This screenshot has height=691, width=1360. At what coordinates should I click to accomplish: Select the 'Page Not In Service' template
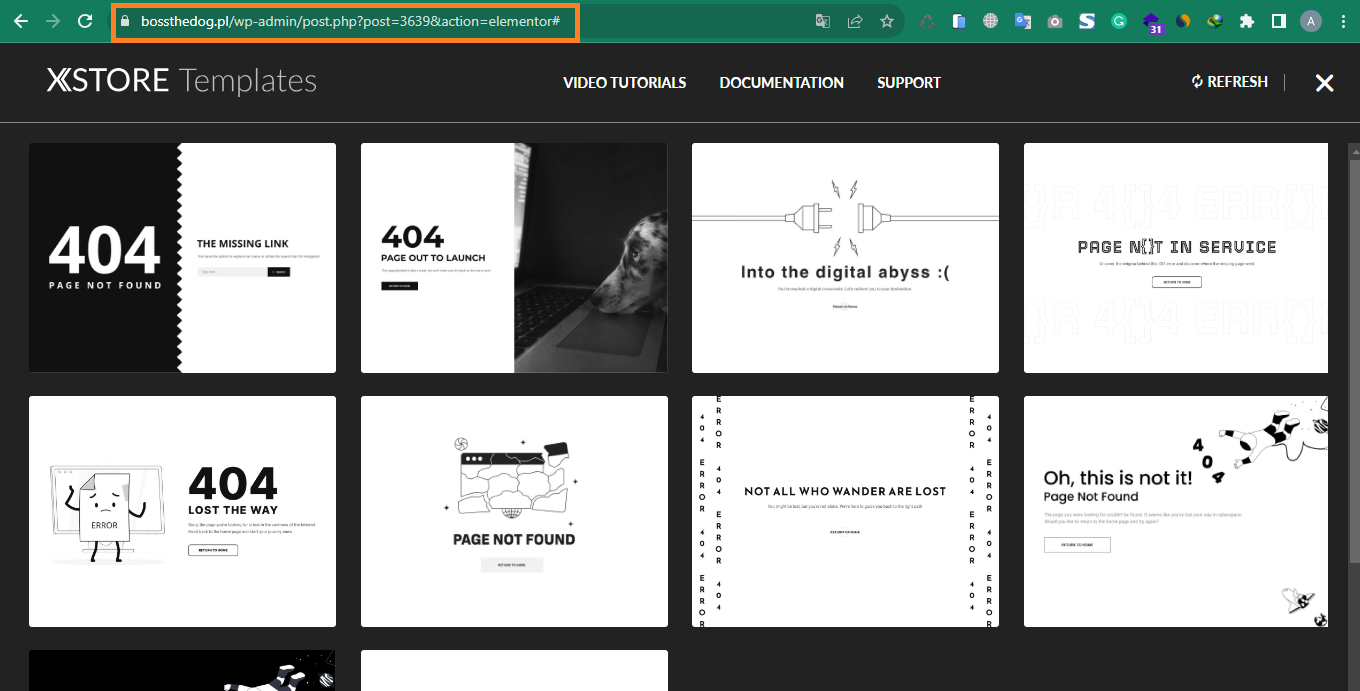1176,258
